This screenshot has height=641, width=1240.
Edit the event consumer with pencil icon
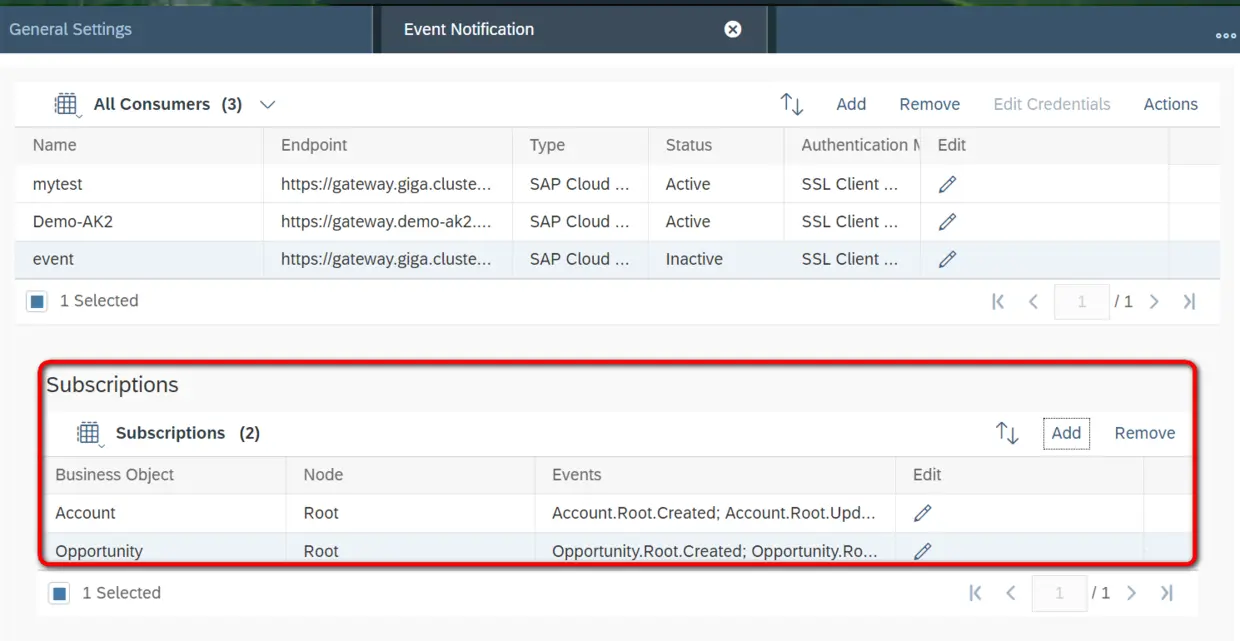point(947,259)
